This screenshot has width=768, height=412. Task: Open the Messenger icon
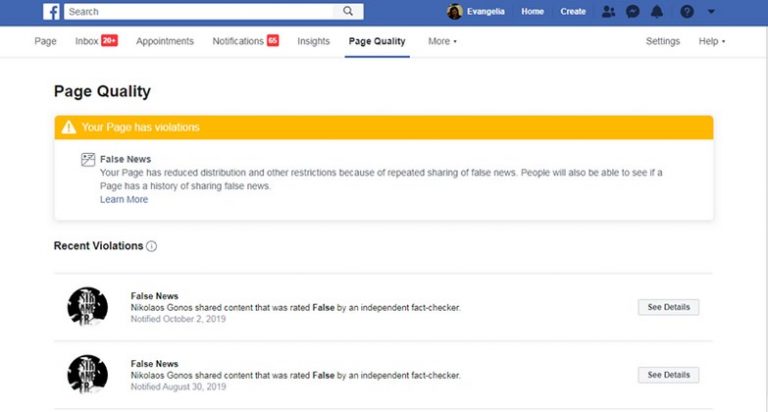pos(633,12)
